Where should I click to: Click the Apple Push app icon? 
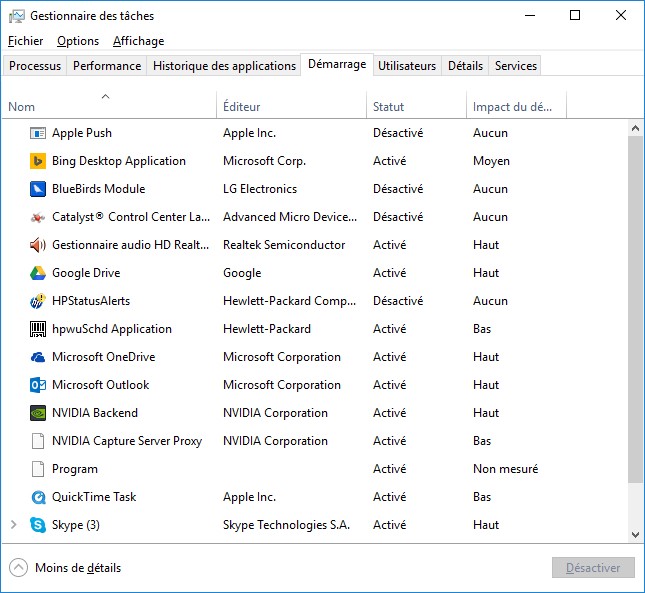pyautogui.click(x=38, y=133)
